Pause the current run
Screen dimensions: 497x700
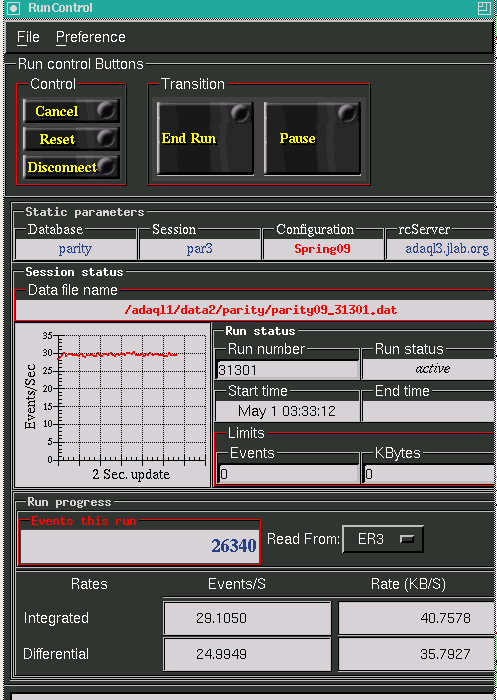tap(313, 138)
